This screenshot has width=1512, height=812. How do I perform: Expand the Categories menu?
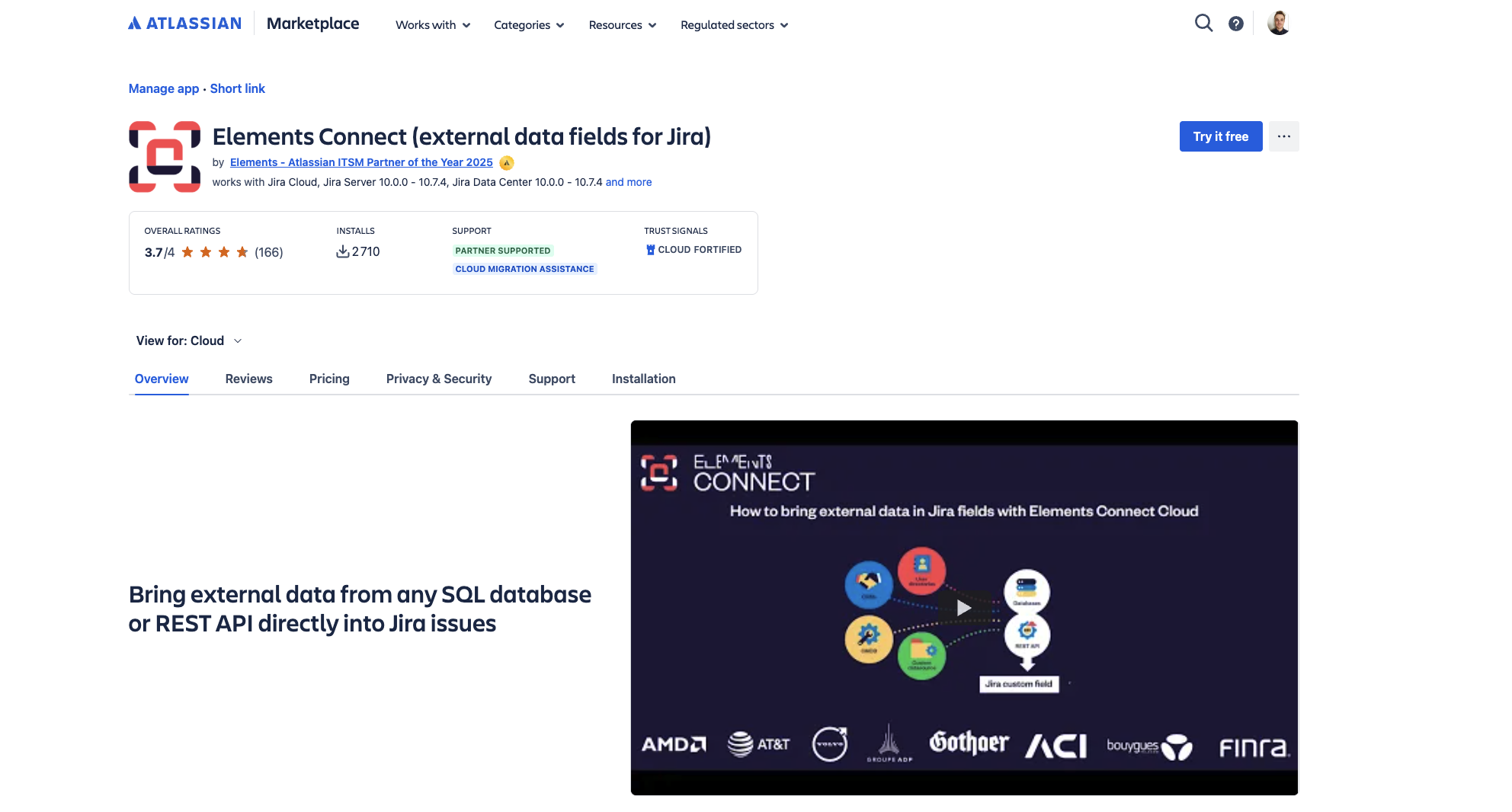(x=529, y=25)
